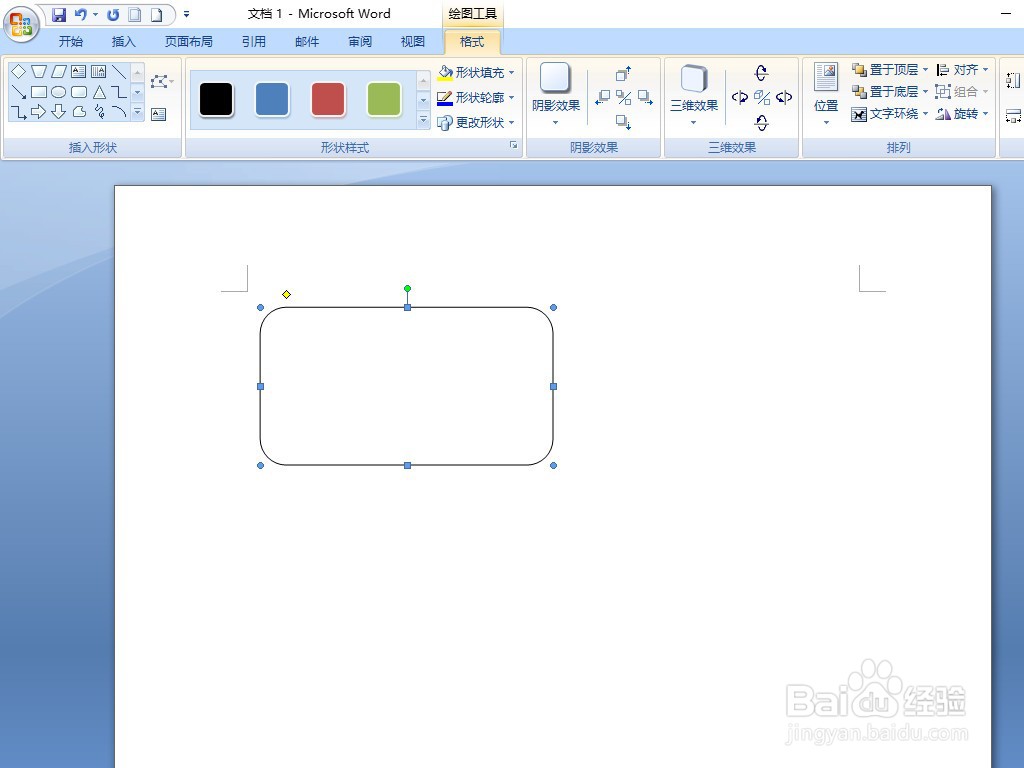Select the parallelogram shape
This screenshot has width=1024, height=768.
tap(59, 71)
